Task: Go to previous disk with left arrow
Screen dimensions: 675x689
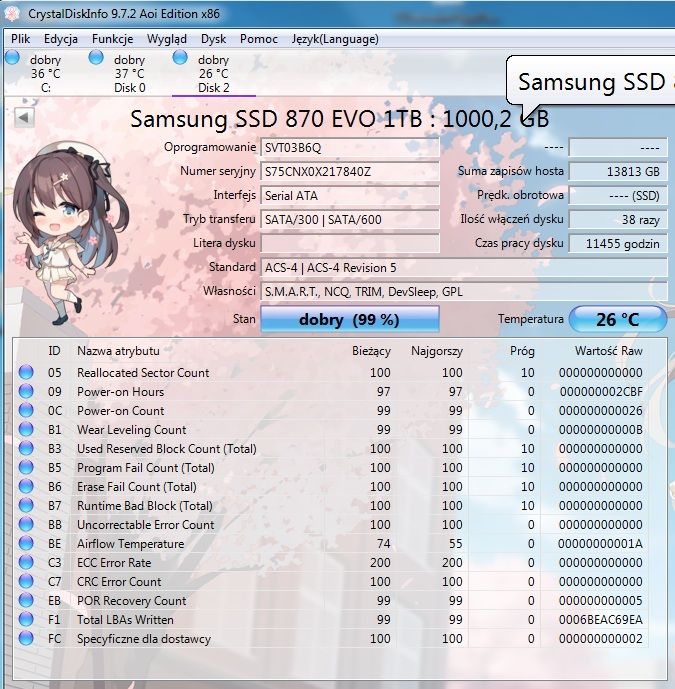Action: [x=24, y=117]
